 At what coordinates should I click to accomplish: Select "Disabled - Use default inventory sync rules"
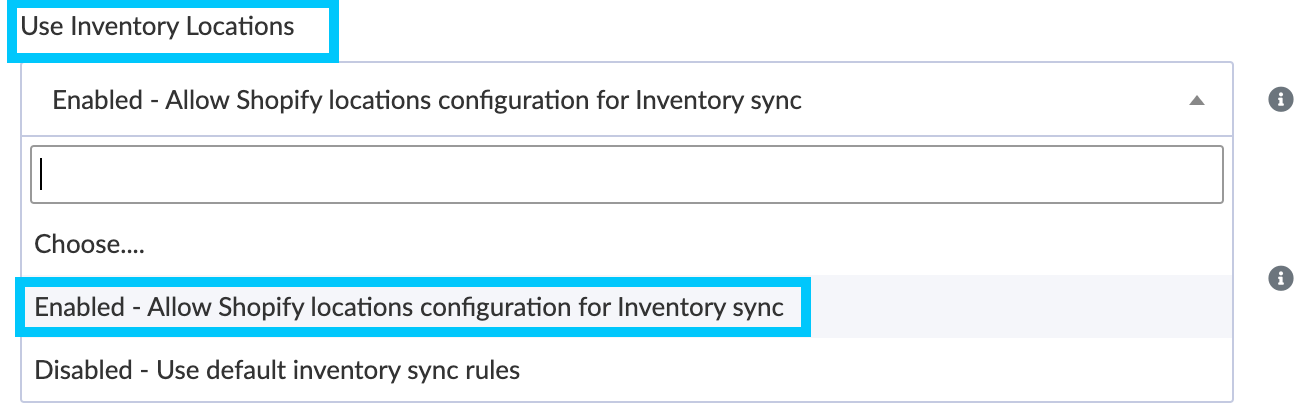tap(278, 370)
